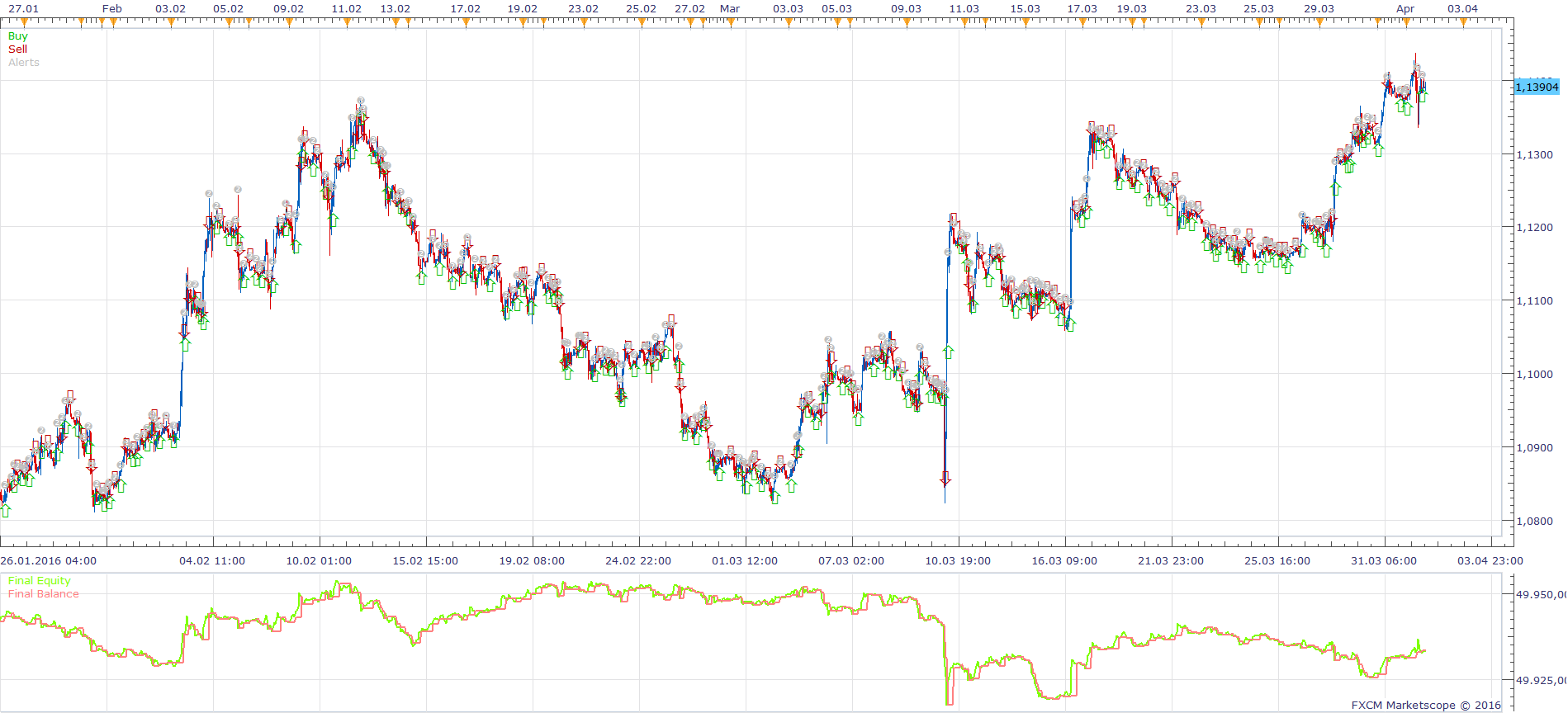Click the orange marker under 17.03
Viewport: 1568px width, 713px height.
coord(1082,22)
